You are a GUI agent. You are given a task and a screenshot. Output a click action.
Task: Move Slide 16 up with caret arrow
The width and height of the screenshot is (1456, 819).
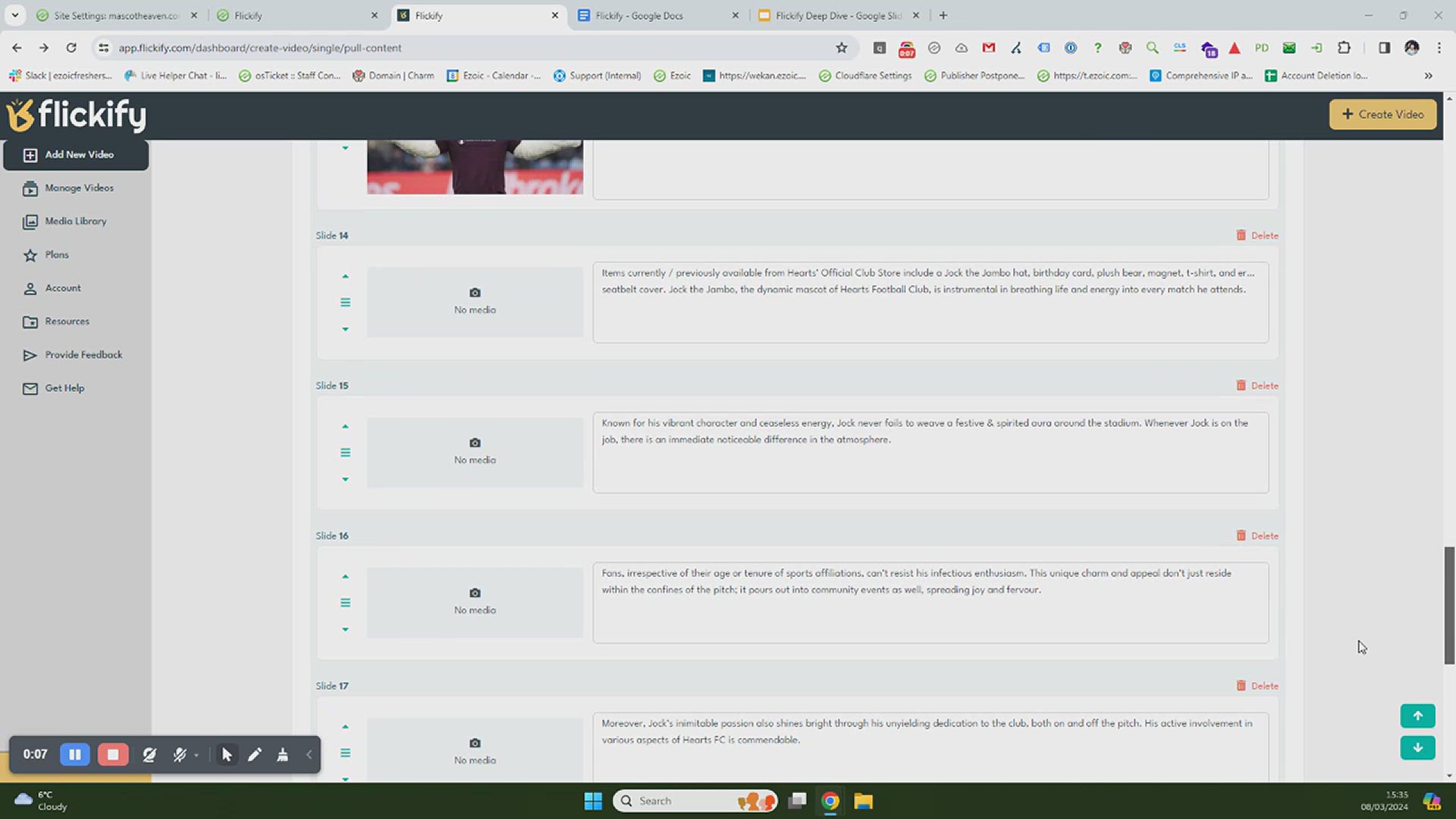coord(345,577)
